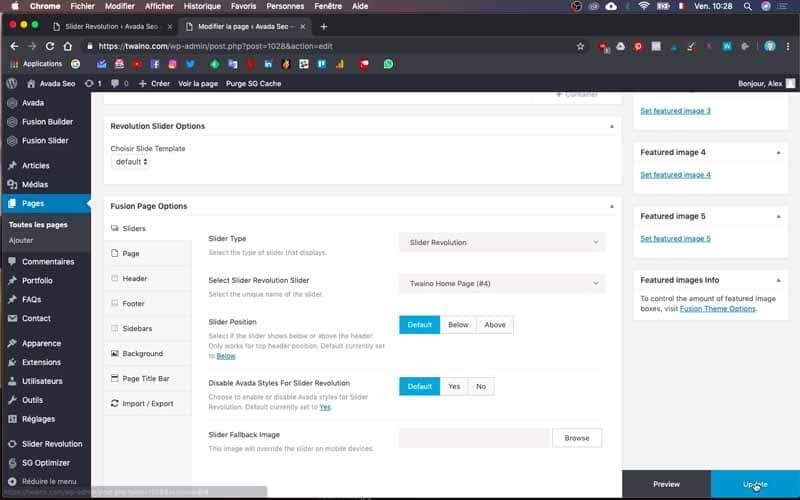Click the Below default link

tap(226, 356)
